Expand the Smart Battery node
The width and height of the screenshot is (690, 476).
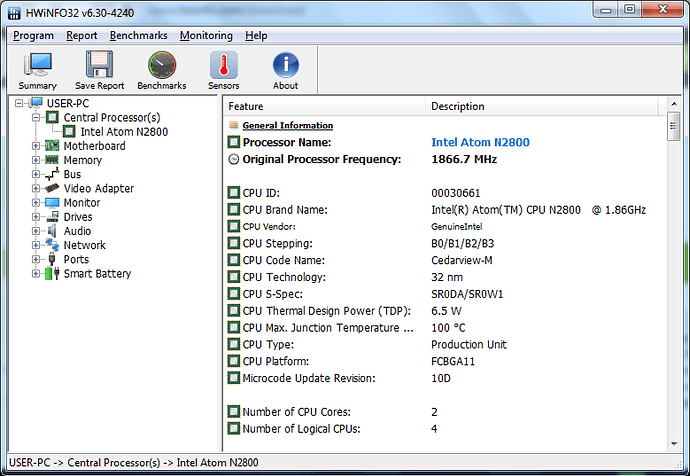click(x=36, y=274)
